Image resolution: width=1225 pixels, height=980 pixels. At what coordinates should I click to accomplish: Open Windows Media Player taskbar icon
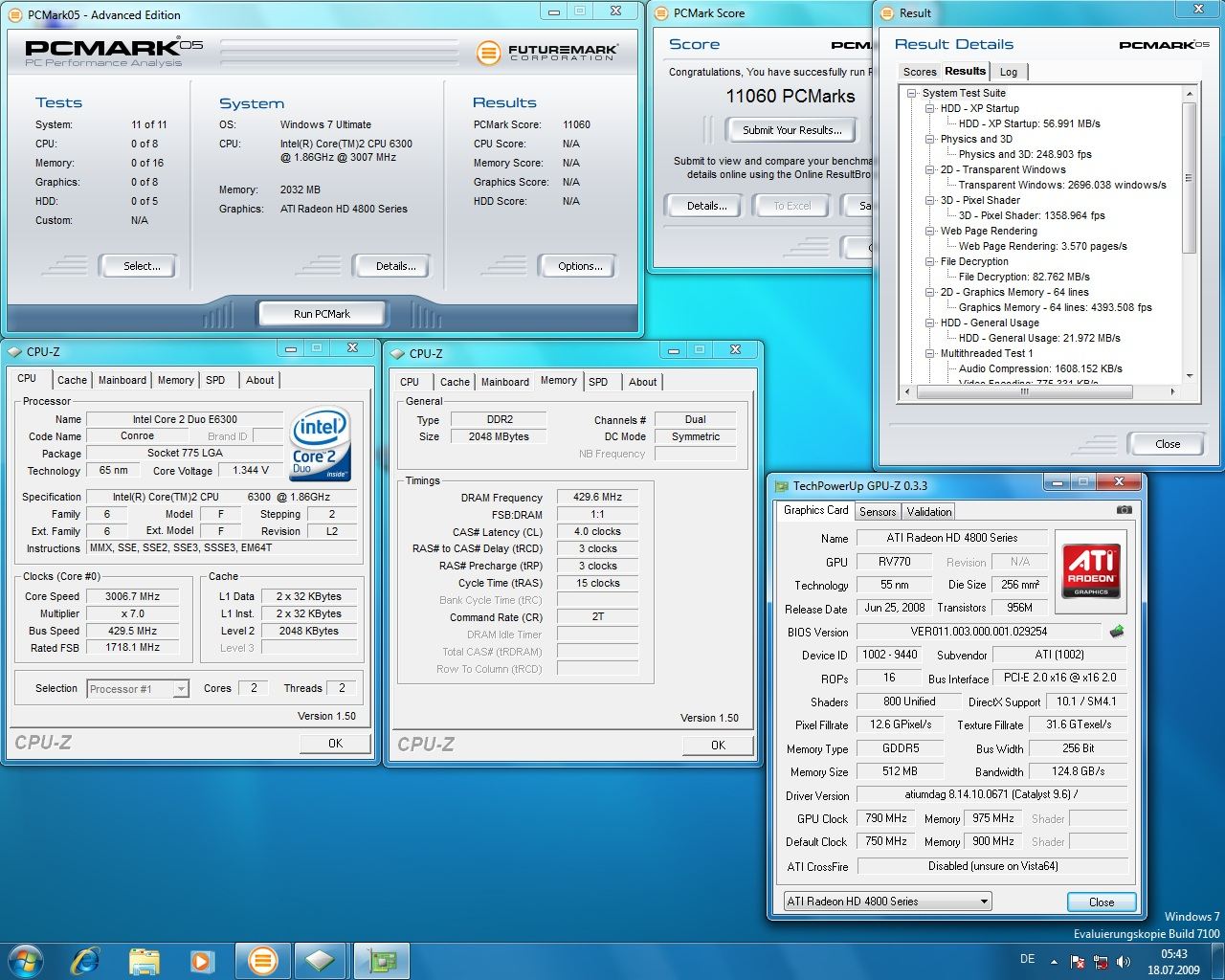[x=202, y=960]
